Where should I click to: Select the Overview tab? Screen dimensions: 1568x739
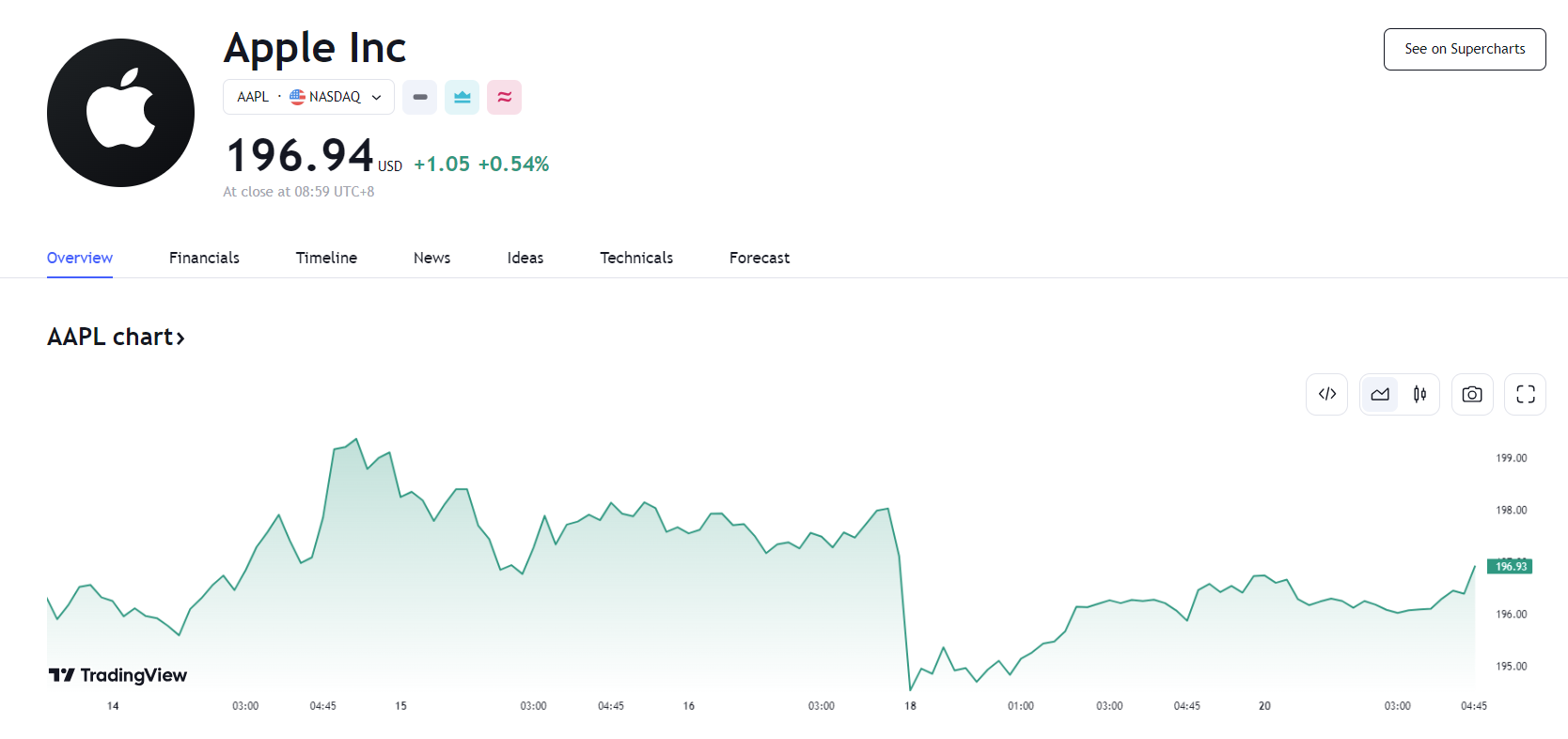80,258
